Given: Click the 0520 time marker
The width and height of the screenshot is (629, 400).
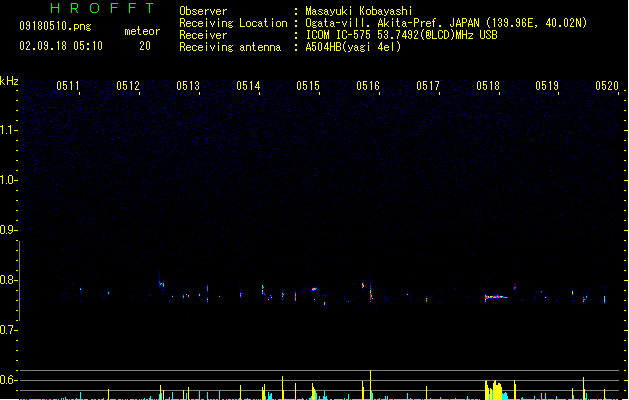Looking at the screenshot, I should pos(607,86).
